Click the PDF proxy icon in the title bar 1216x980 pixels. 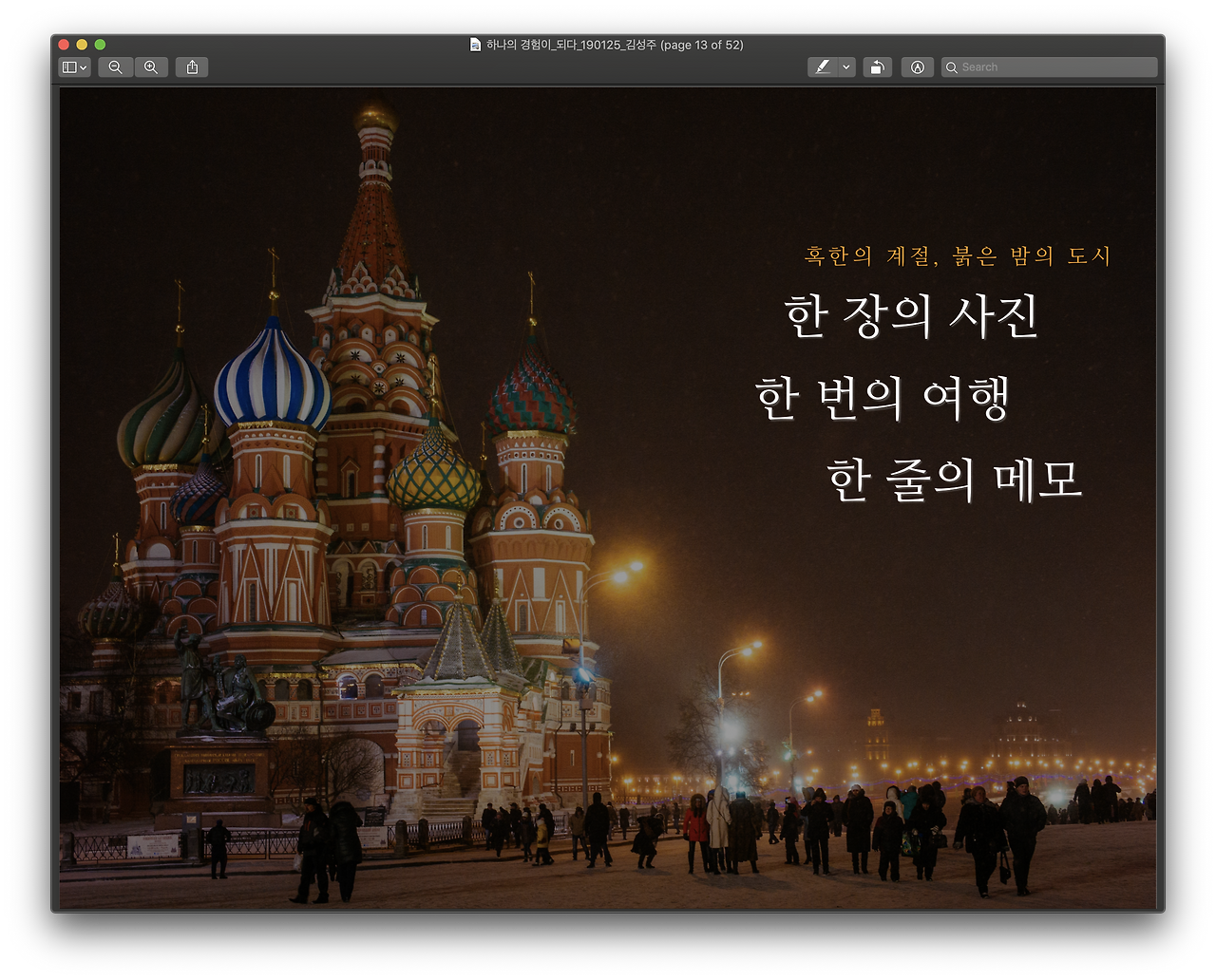[474, 45]
